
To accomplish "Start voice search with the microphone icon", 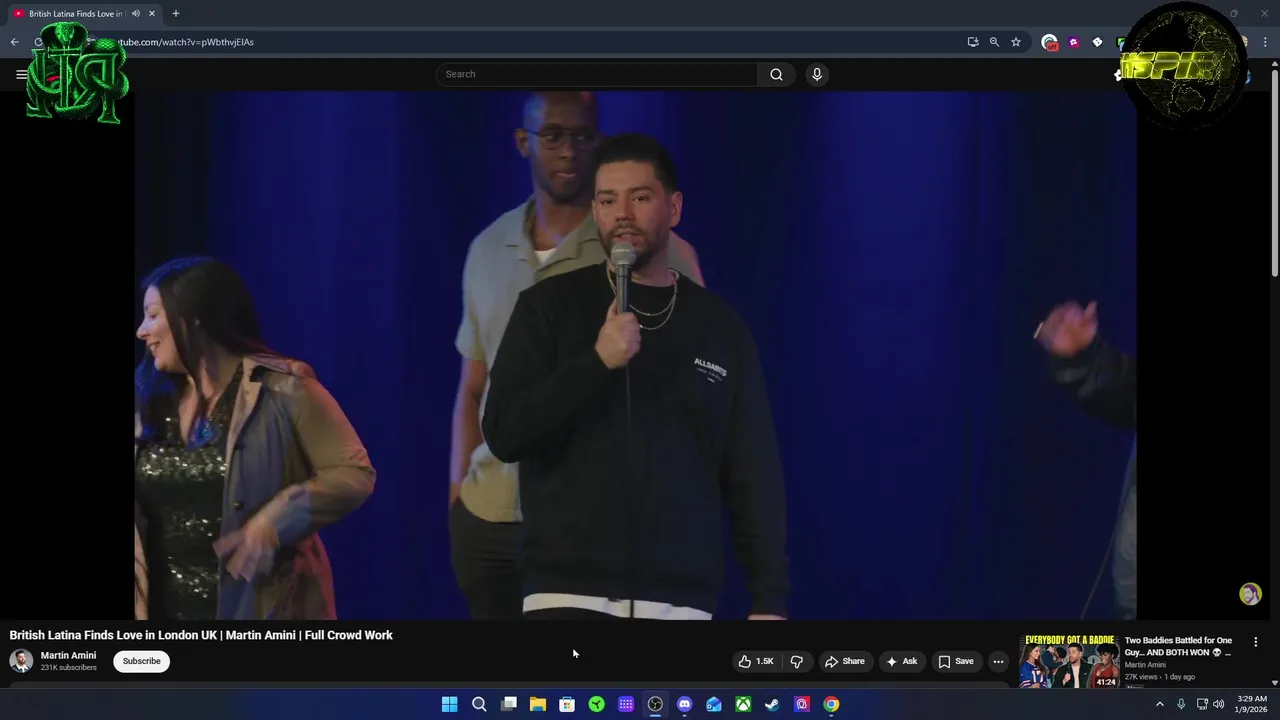I will coord(817,74).
